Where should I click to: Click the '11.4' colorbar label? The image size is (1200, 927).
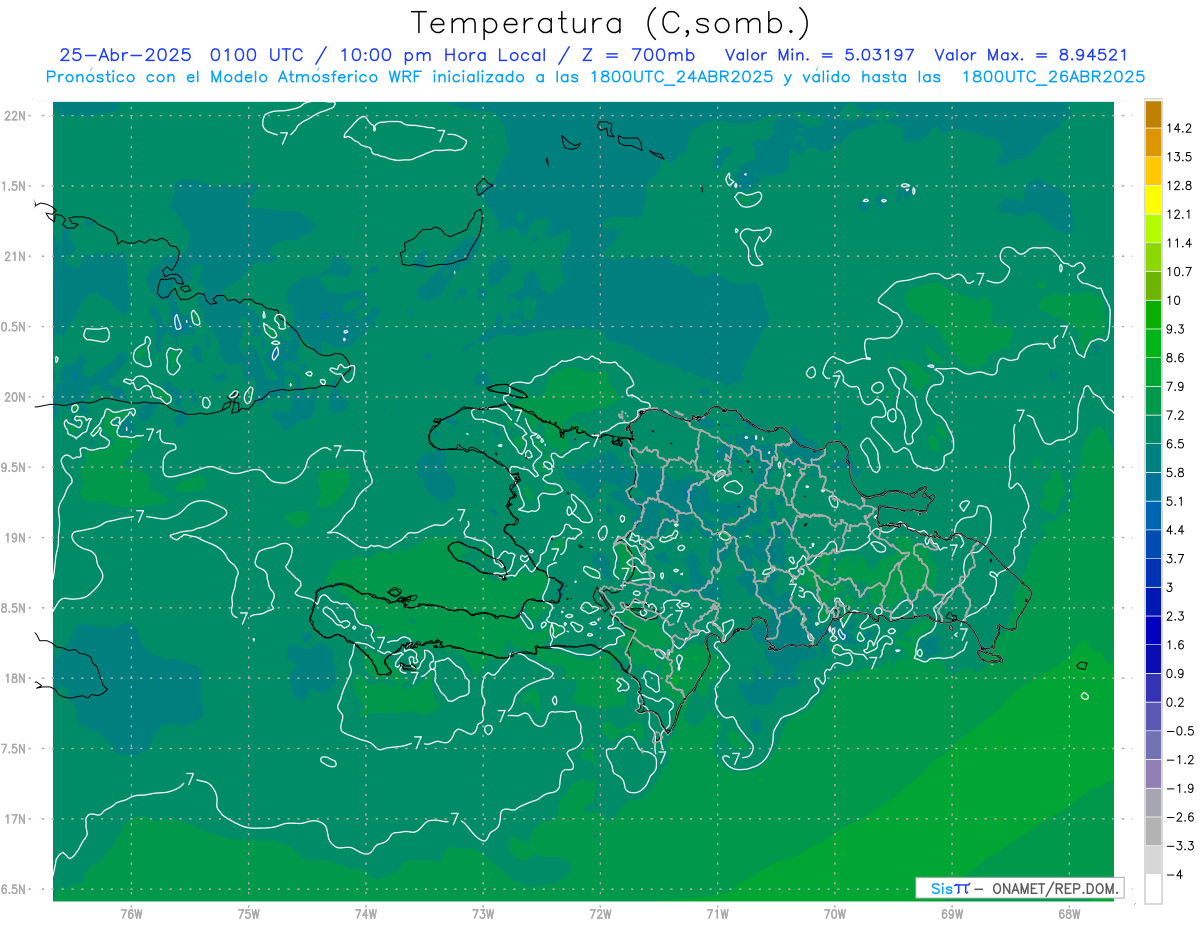click(1179, 243)
